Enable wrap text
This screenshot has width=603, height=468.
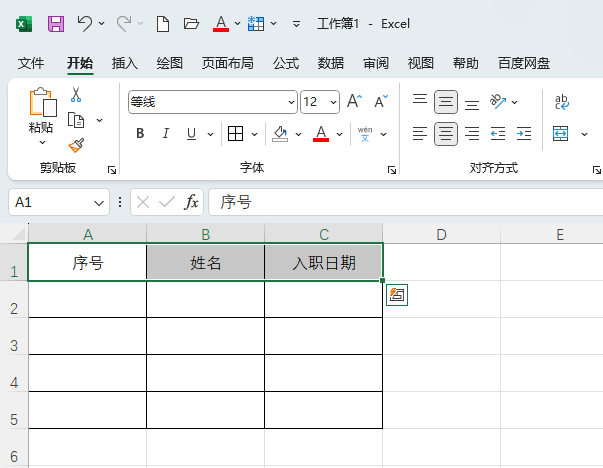coord(561,102)
